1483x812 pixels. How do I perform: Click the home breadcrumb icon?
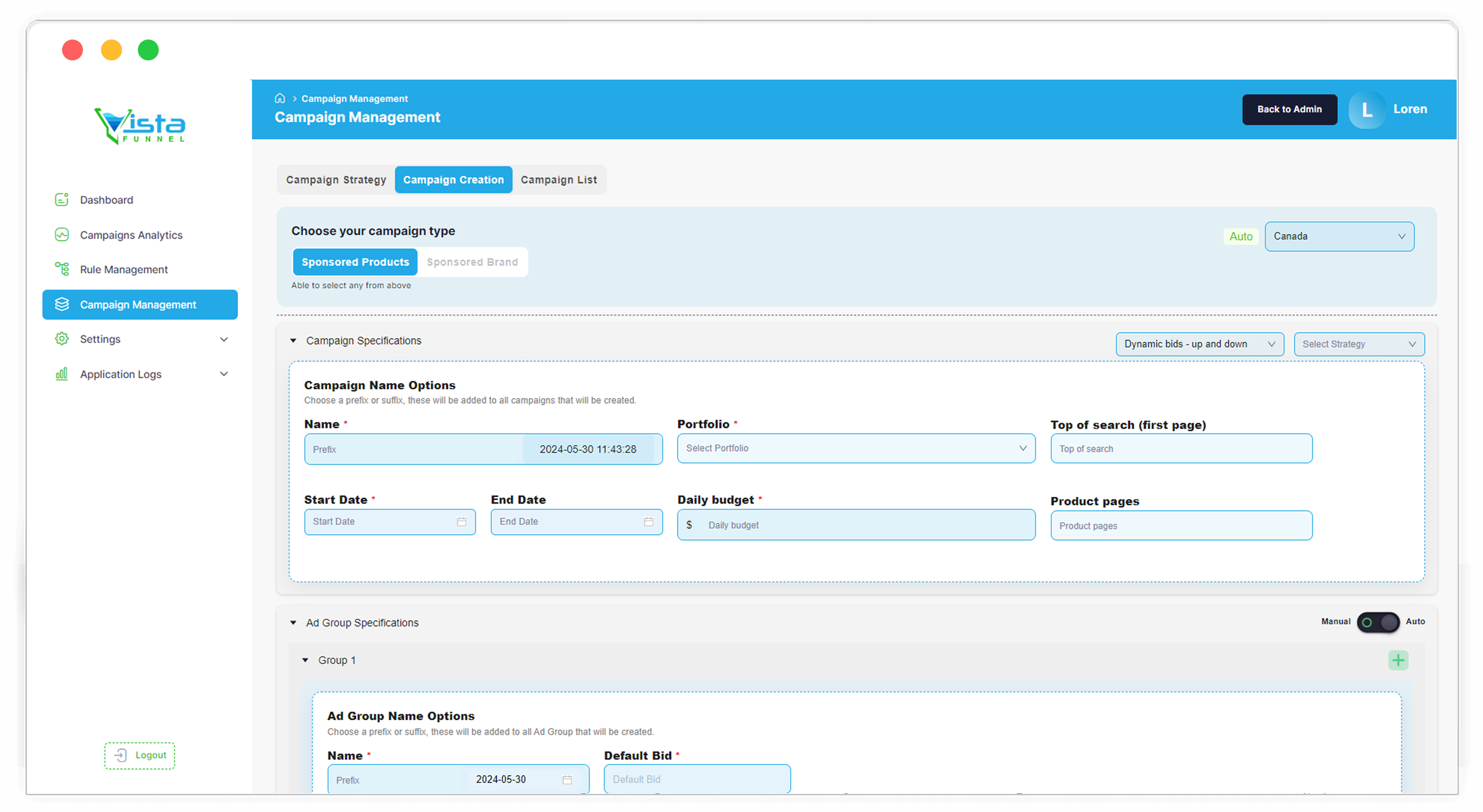pos(280,98)
